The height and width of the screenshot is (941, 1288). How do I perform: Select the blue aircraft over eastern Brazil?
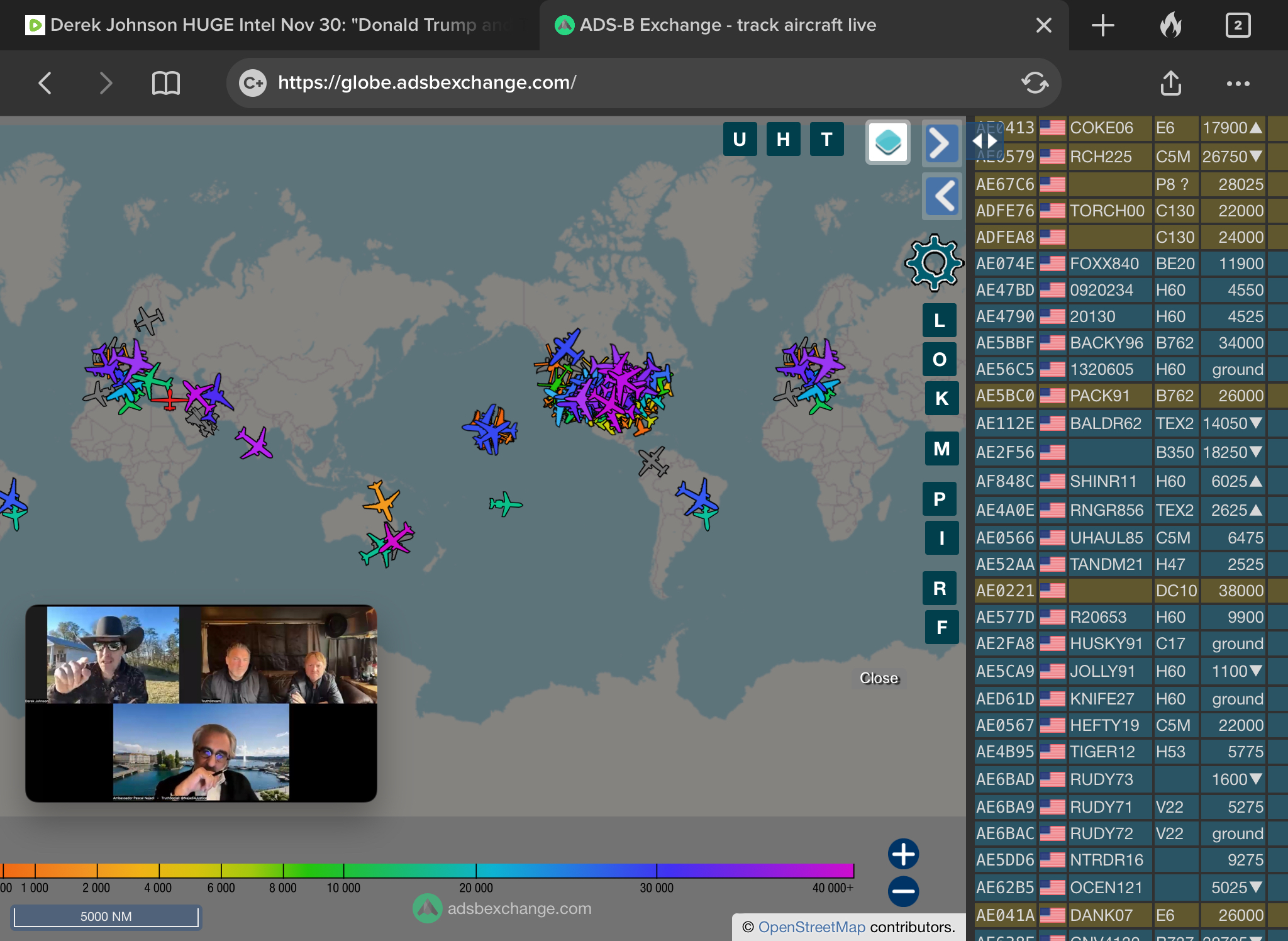point(697,497)
